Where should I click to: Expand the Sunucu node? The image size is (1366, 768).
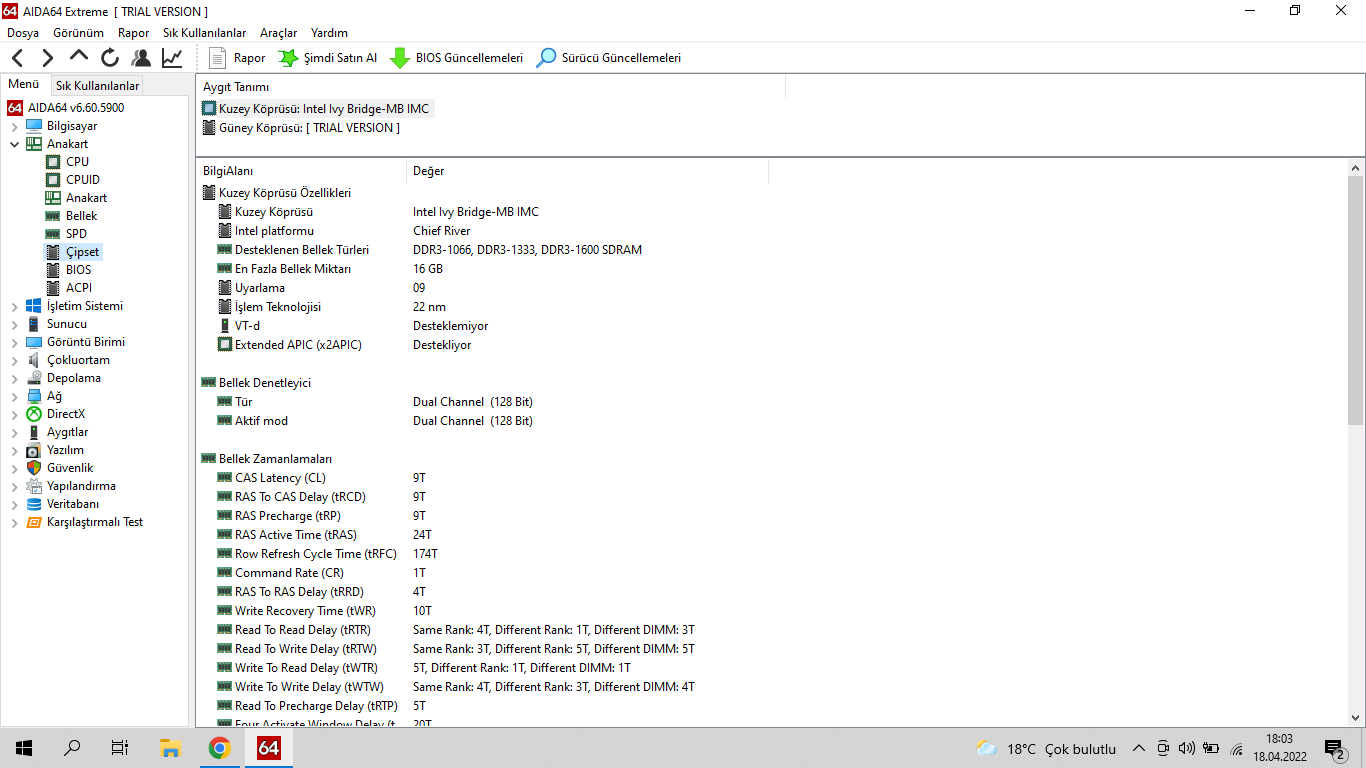15,324
